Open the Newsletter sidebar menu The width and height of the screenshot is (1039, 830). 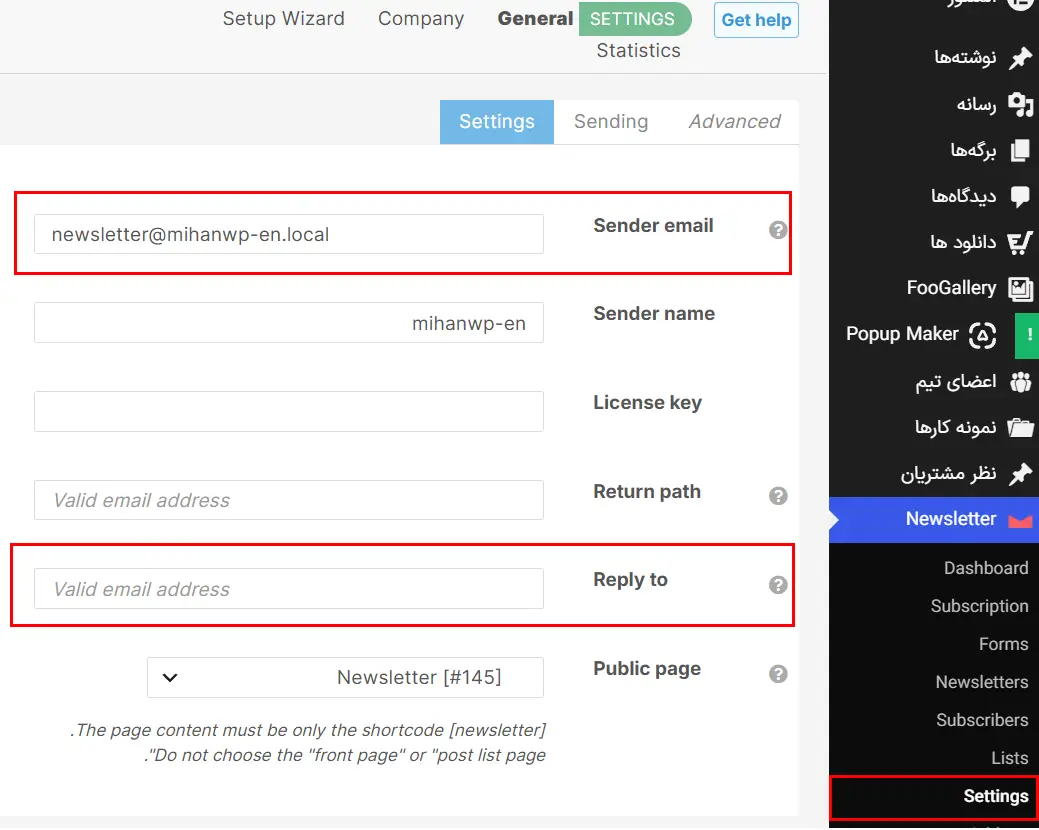(934, 519)
